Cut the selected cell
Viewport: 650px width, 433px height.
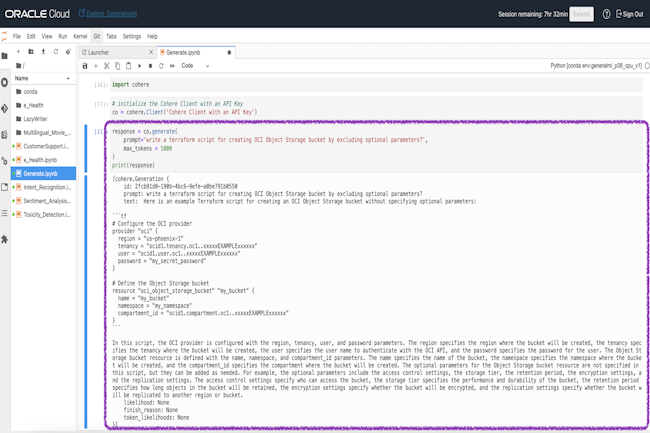point(107,66)
